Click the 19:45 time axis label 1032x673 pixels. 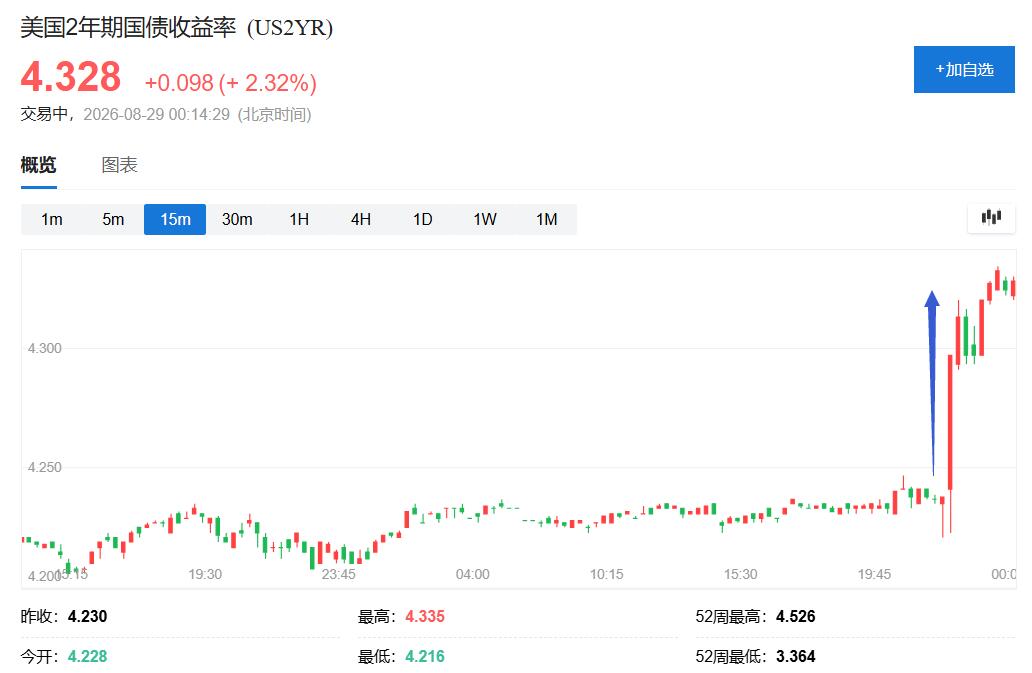(x=874, y=574)
